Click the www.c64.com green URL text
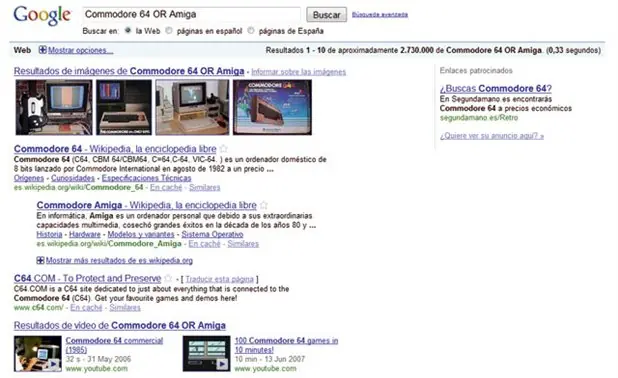 (x=39, y=308)
